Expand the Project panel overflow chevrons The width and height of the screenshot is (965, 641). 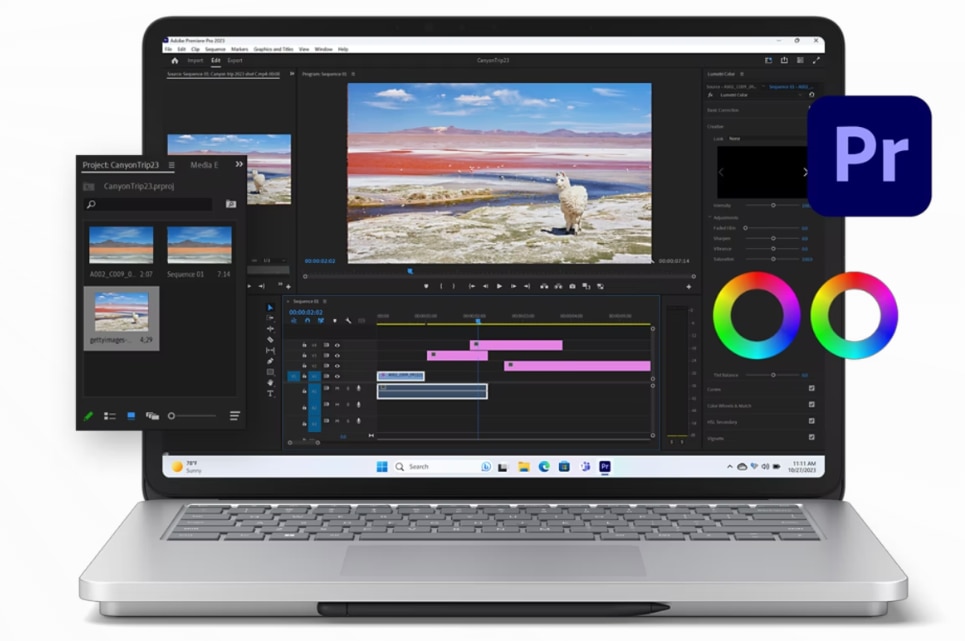239,164
